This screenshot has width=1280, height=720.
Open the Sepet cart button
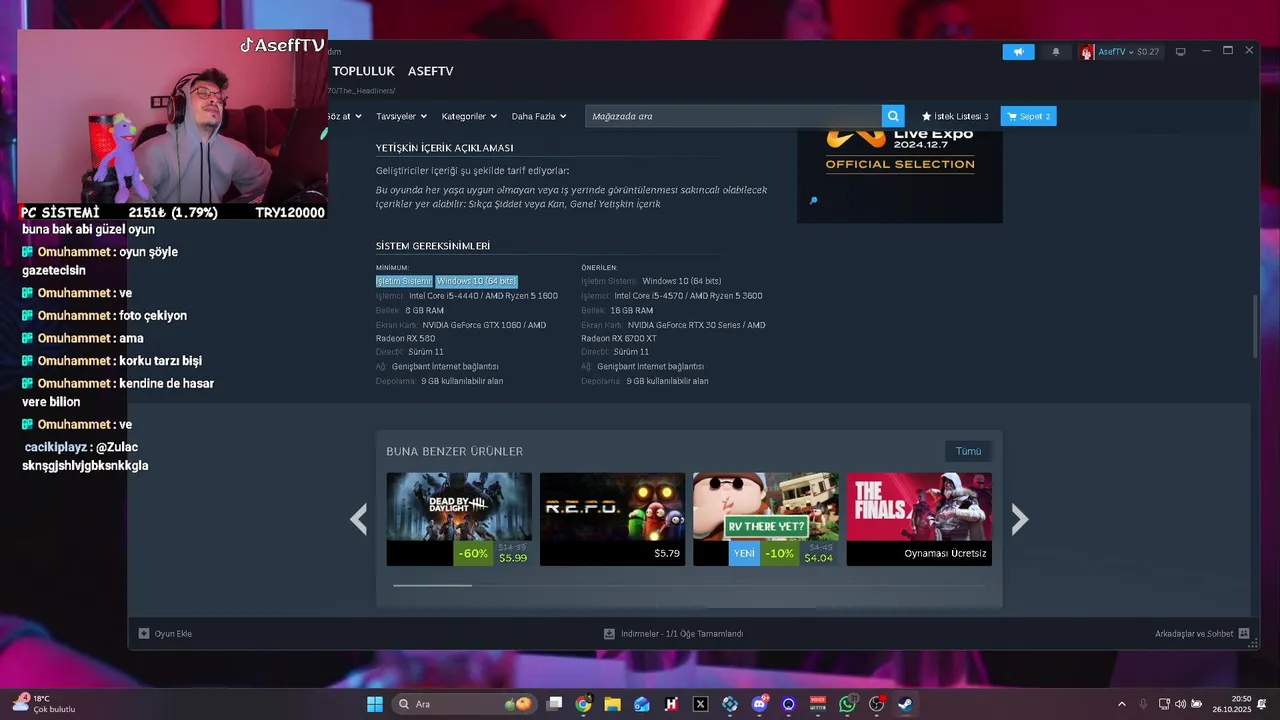point(1028,116)
